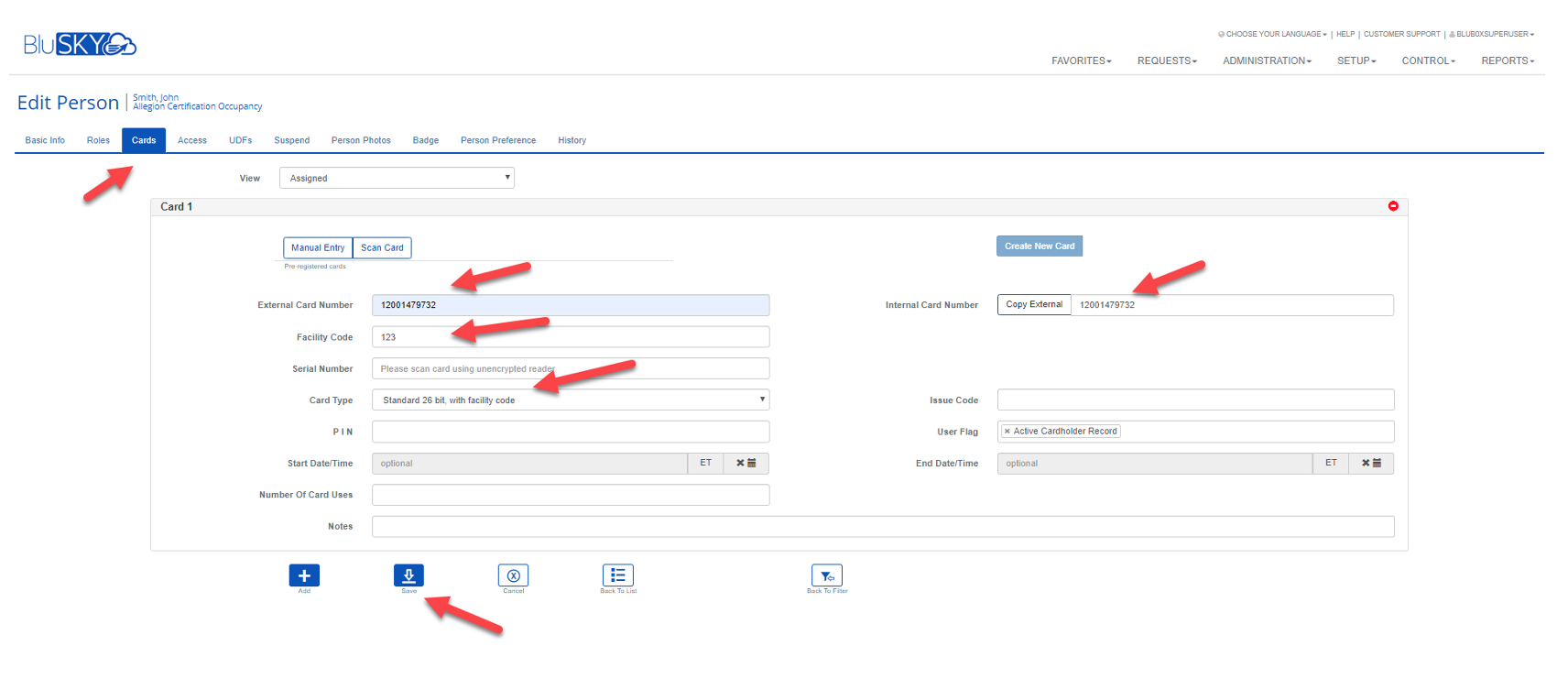Screen dimensions: 1568x679
Task: Switch to the Access tab
Action: [x=192, y=141]
